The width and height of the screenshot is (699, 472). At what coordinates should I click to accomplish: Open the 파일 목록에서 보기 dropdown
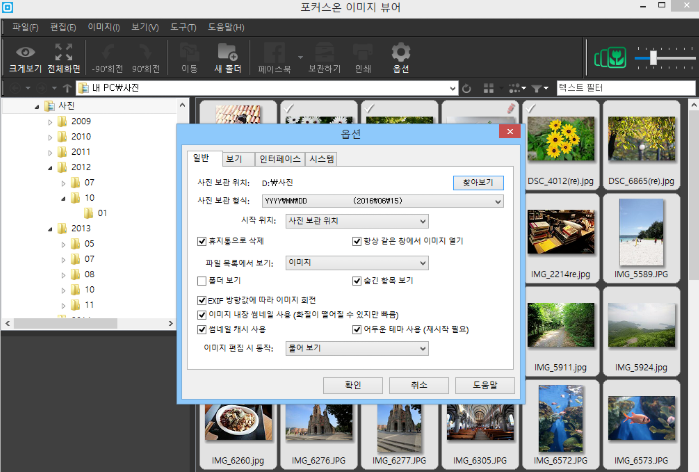[x=357, y=263]
